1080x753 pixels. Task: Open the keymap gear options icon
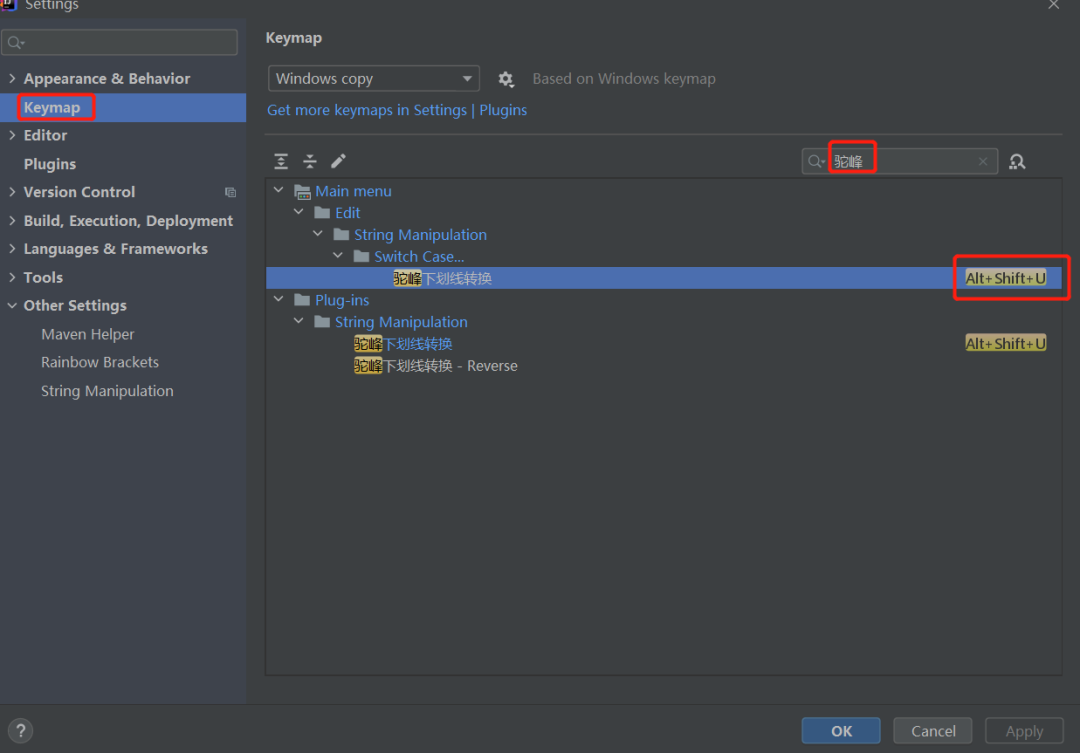click(506, 79)
